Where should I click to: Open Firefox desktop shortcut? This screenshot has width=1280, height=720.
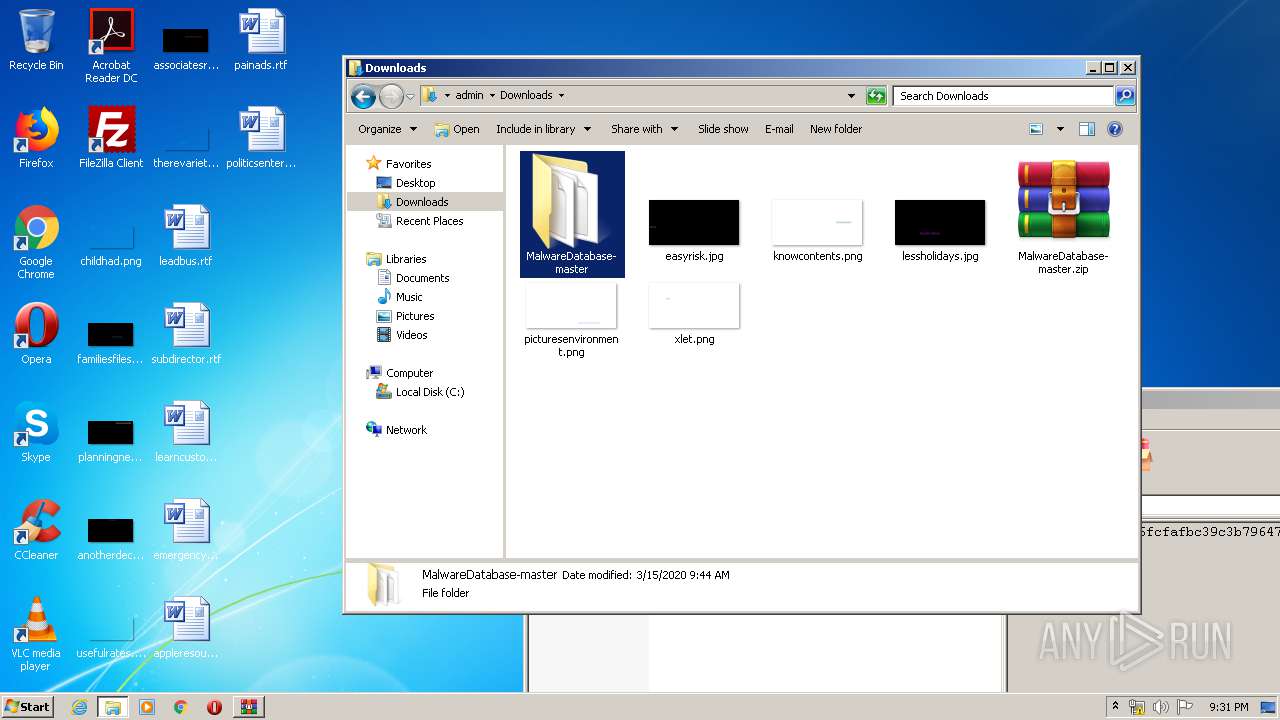pos(36,138)
